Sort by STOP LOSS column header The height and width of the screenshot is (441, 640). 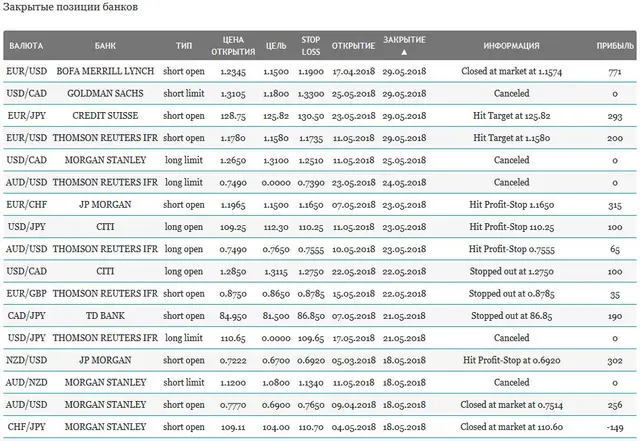311,46
